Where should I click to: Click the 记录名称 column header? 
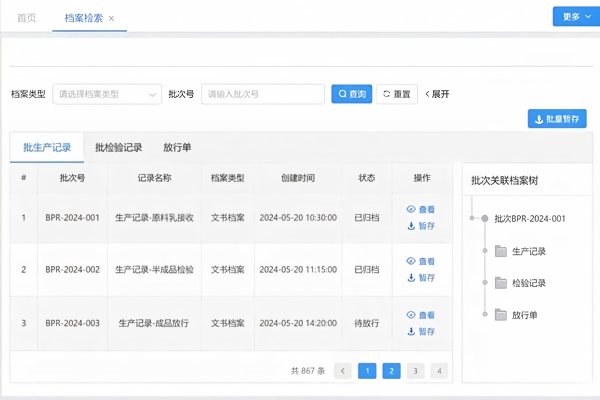154,178
